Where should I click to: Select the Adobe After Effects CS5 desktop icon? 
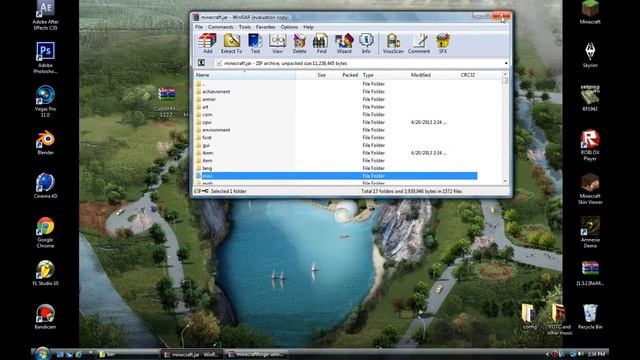(45, 16)
